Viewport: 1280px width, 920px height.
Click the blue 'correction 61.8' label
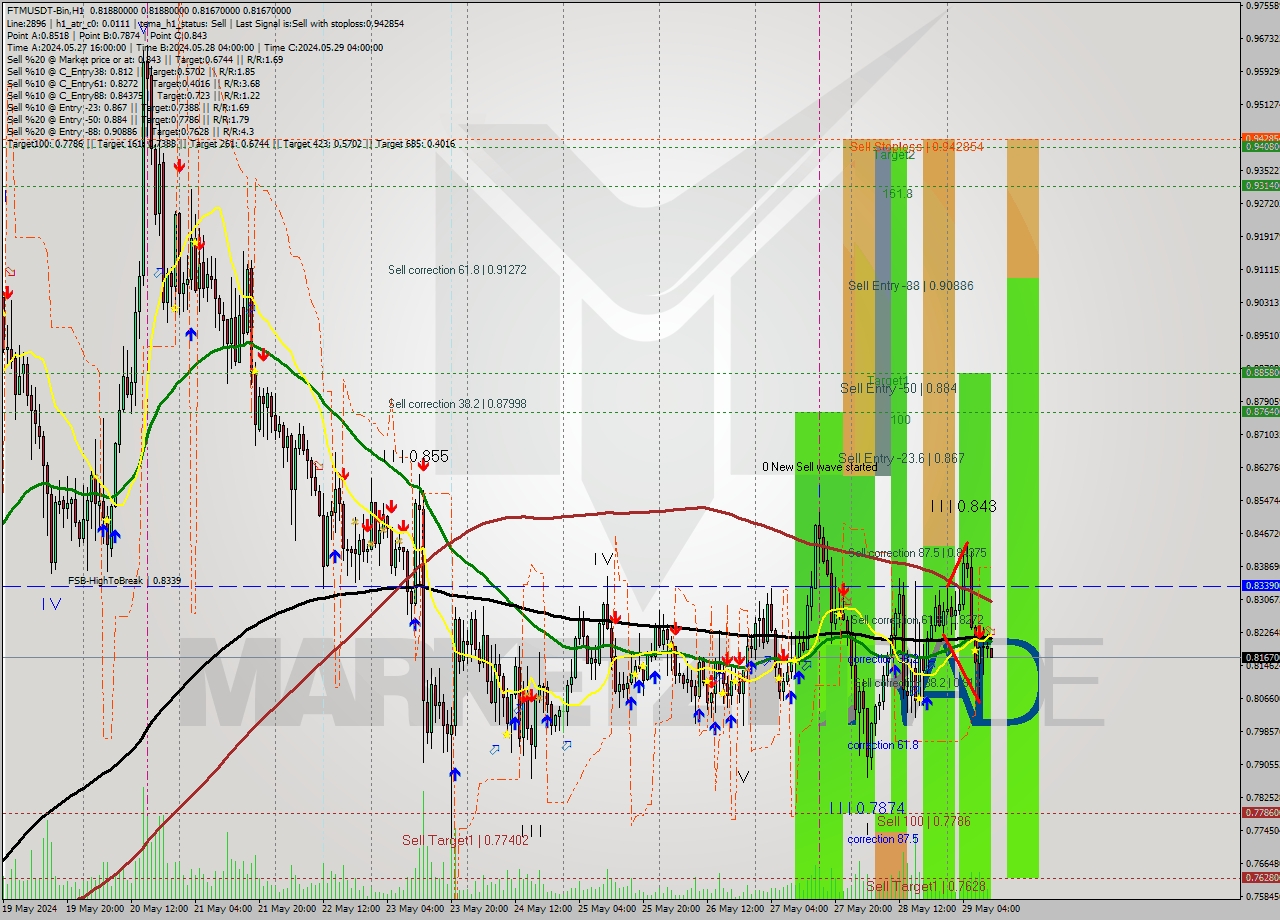(882, 746)
